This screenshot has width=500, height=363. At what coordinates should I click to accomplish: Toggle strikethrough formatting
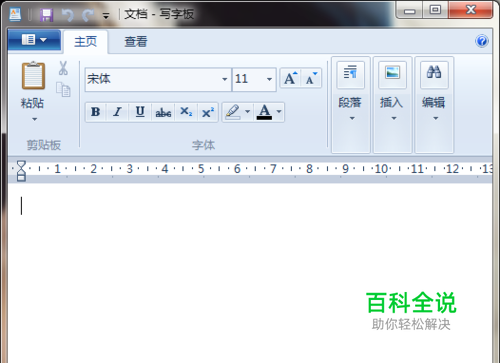point(163,112)
